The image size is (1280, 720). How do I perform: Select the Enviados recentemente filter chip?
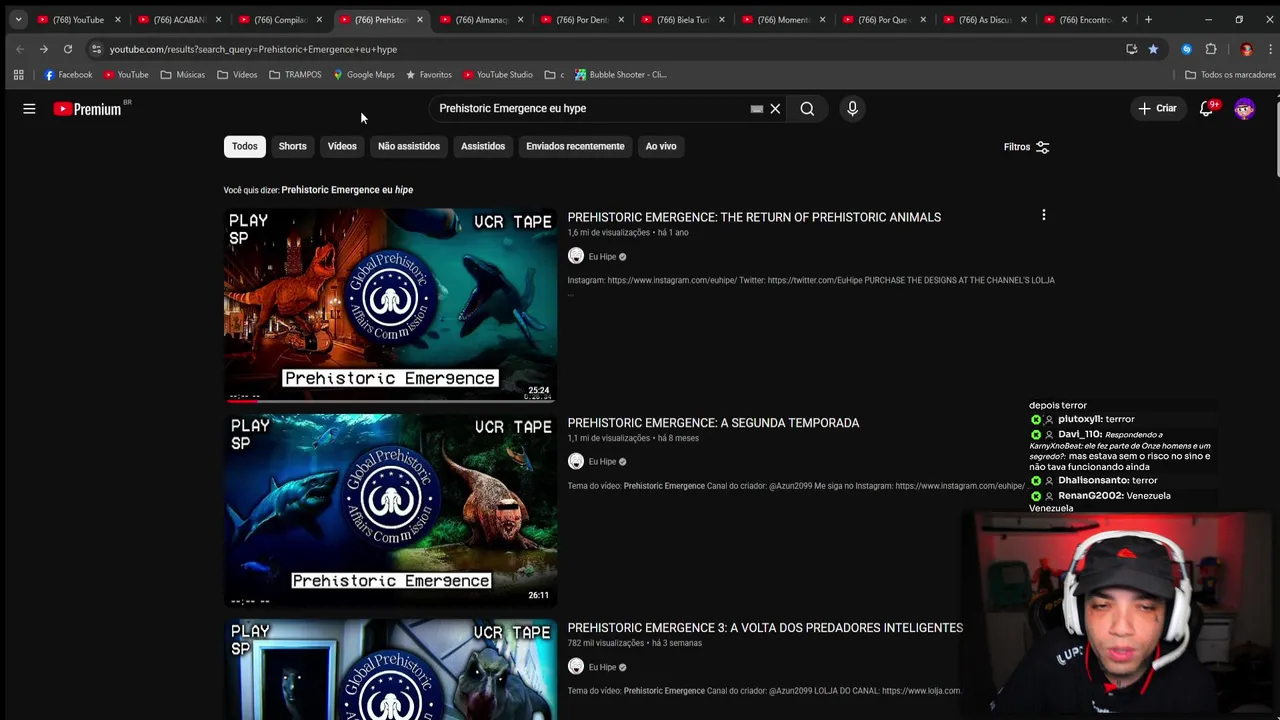(x=575, y=146)
